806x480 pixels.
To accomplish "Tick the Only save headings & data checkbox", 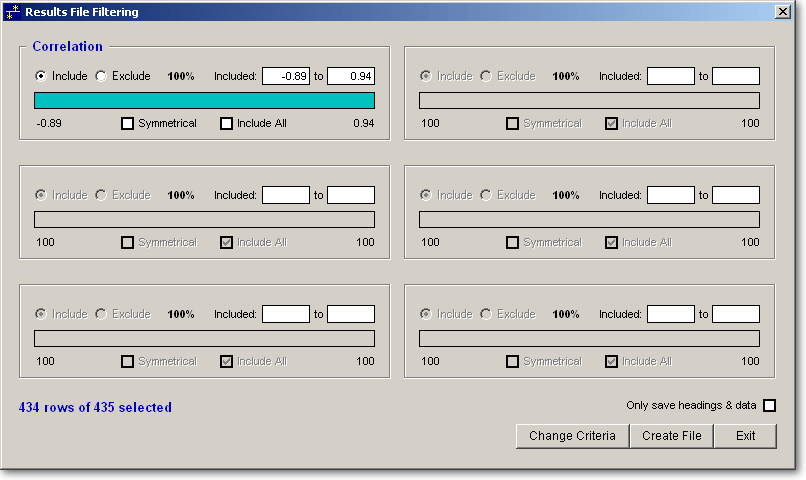I will click(769, 405).
